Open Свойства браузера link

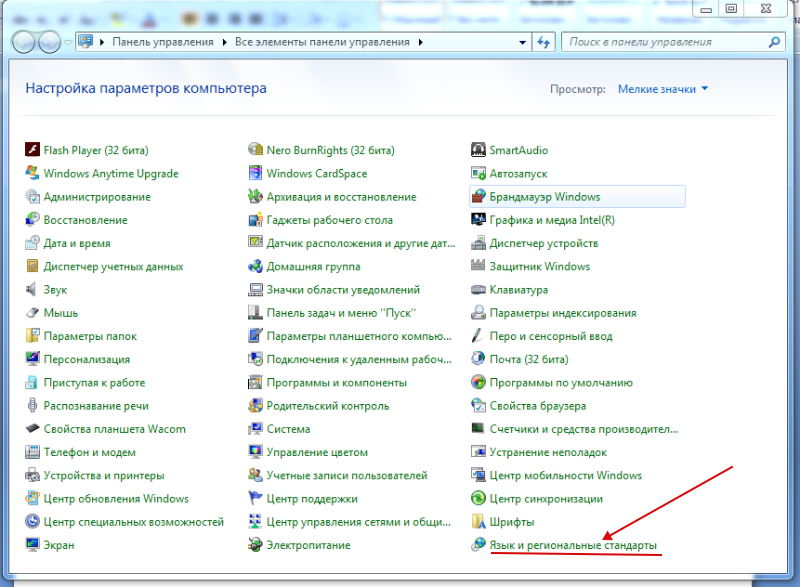coord(538,405)
